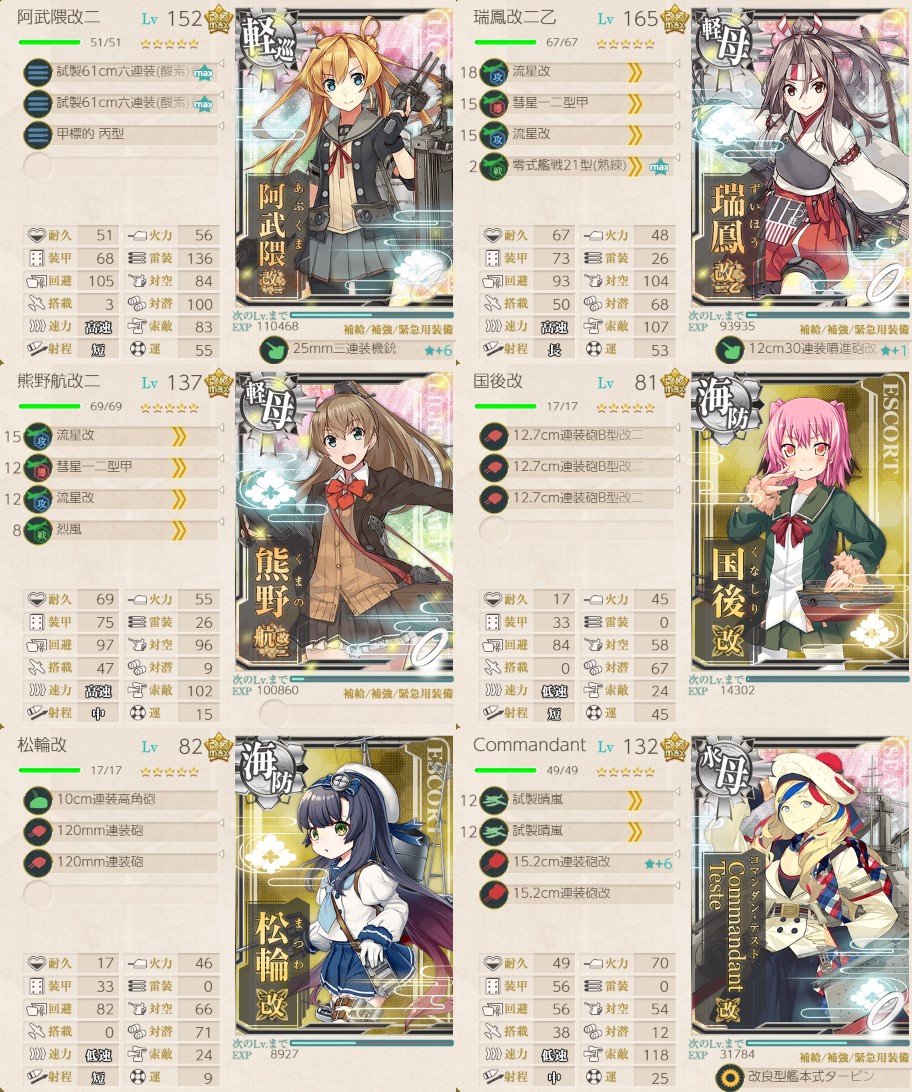Click the green fighter icon for 零式艦戦21型(熟練)

[x=494, y=167]
